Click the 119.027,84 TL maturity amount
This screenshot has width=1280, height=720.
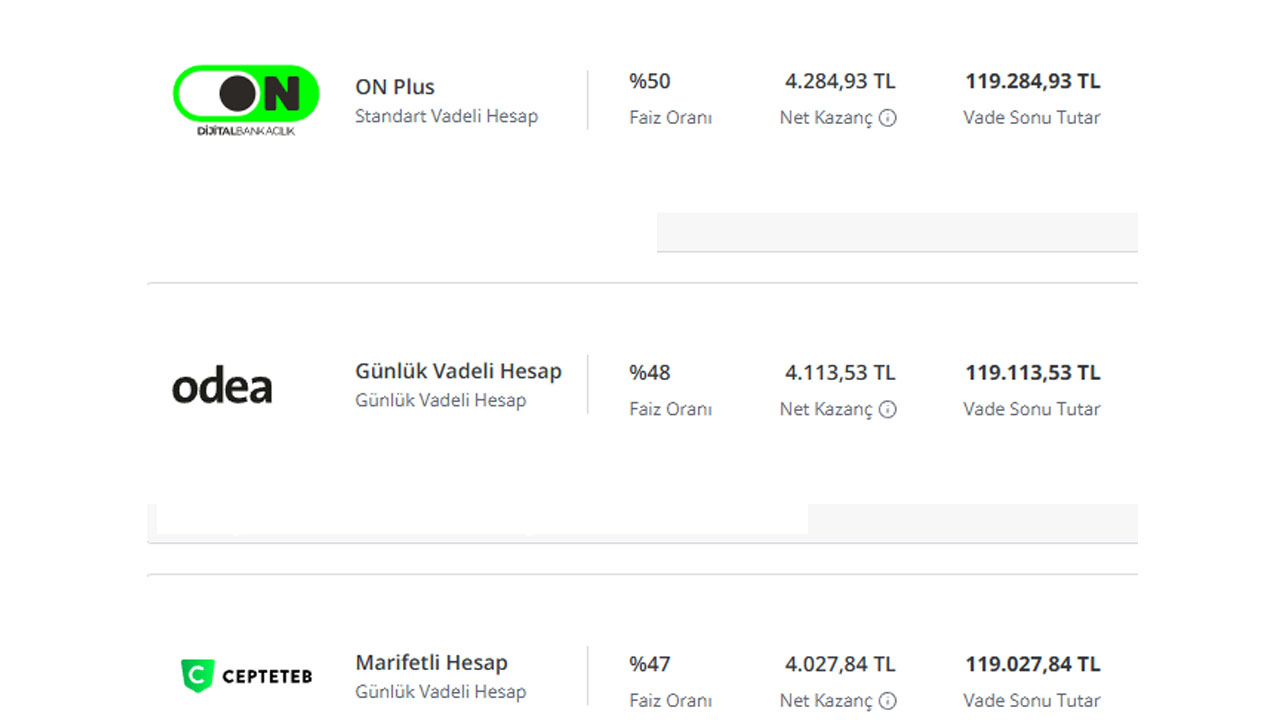[x=1033, y=664]
